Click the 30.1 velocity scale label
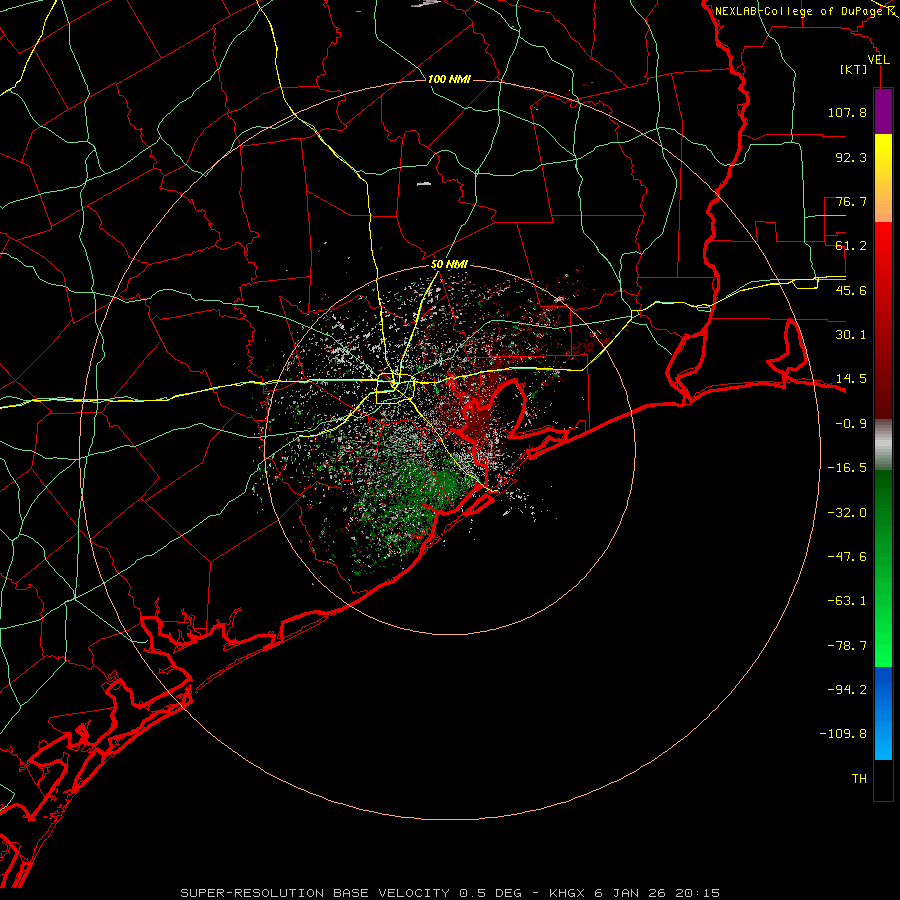Screen dimensions: 900x900 pyautogui.click(x=851, y=335)
